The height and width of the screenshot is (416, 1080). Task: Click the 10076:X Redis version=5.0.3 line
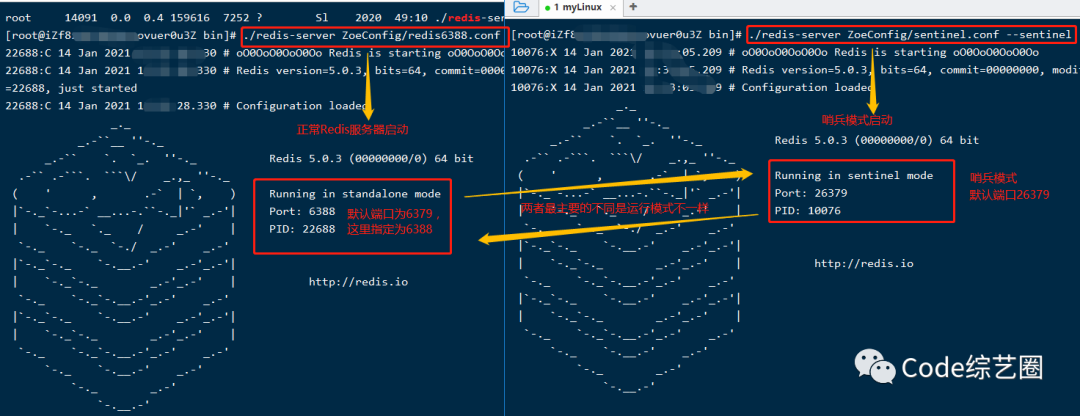(795, 70)
